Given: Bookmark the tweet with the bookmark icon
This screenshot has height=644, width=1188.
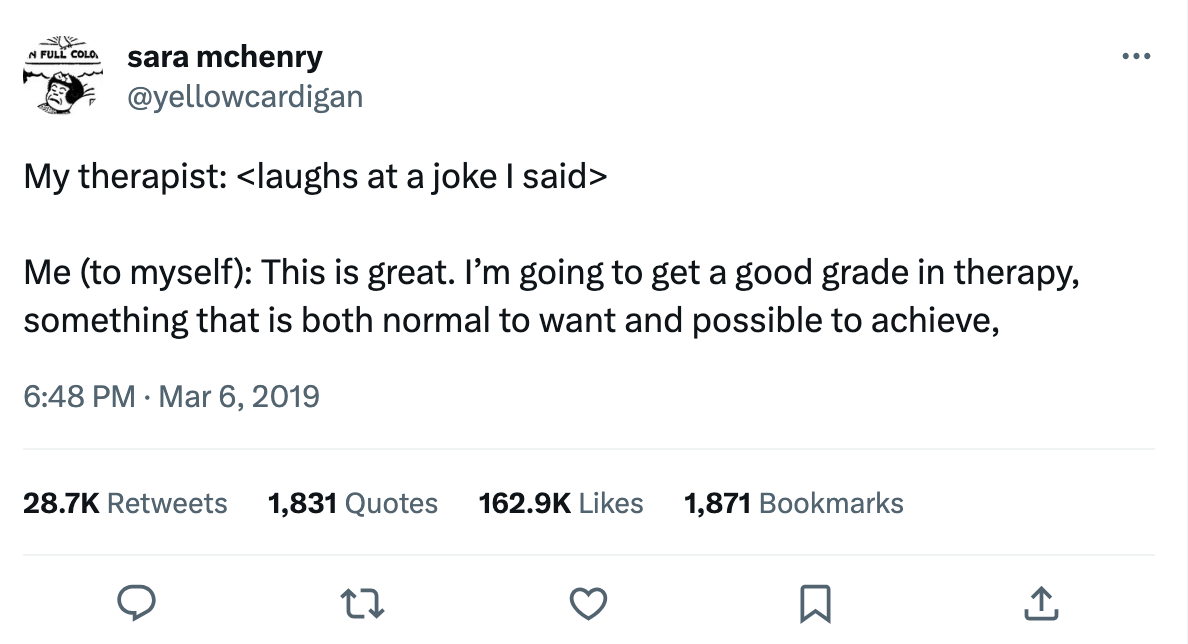Looking at the screenshot, I should (815, 603).
